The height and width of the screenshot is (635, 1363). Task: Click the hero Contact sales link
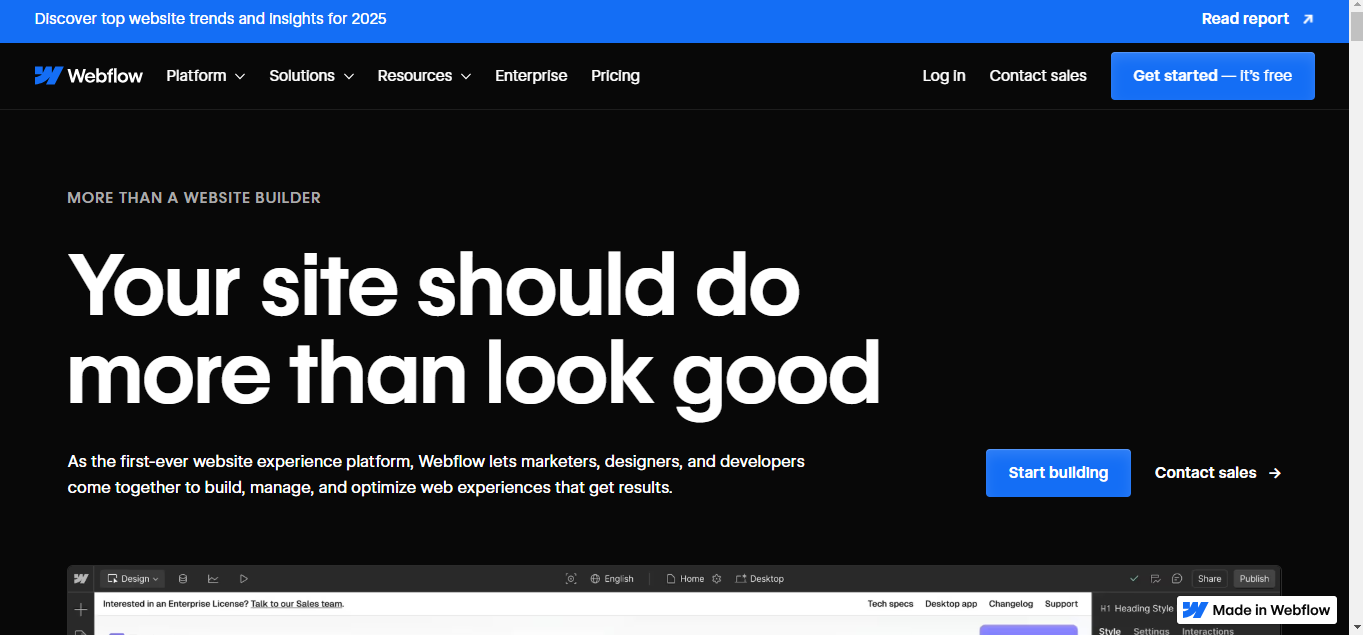click(1218, 473)
